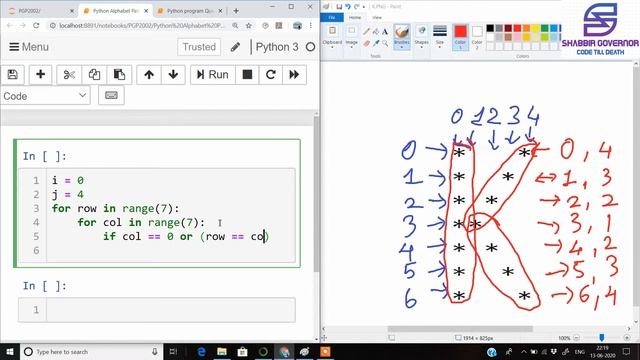Pick green from Paint color palette
The width and height of the screenshot is (640, 360).
(x=544, y=28)
